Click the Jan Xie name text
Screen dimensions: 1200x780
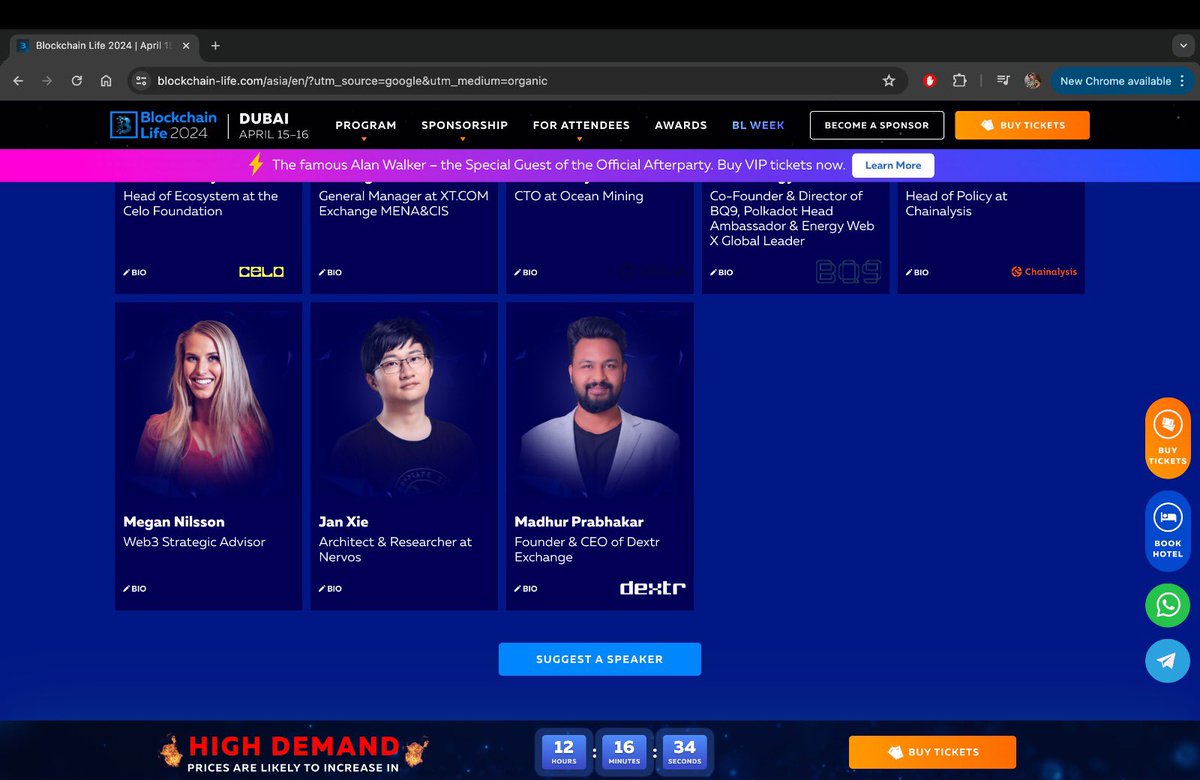[344, 522]
